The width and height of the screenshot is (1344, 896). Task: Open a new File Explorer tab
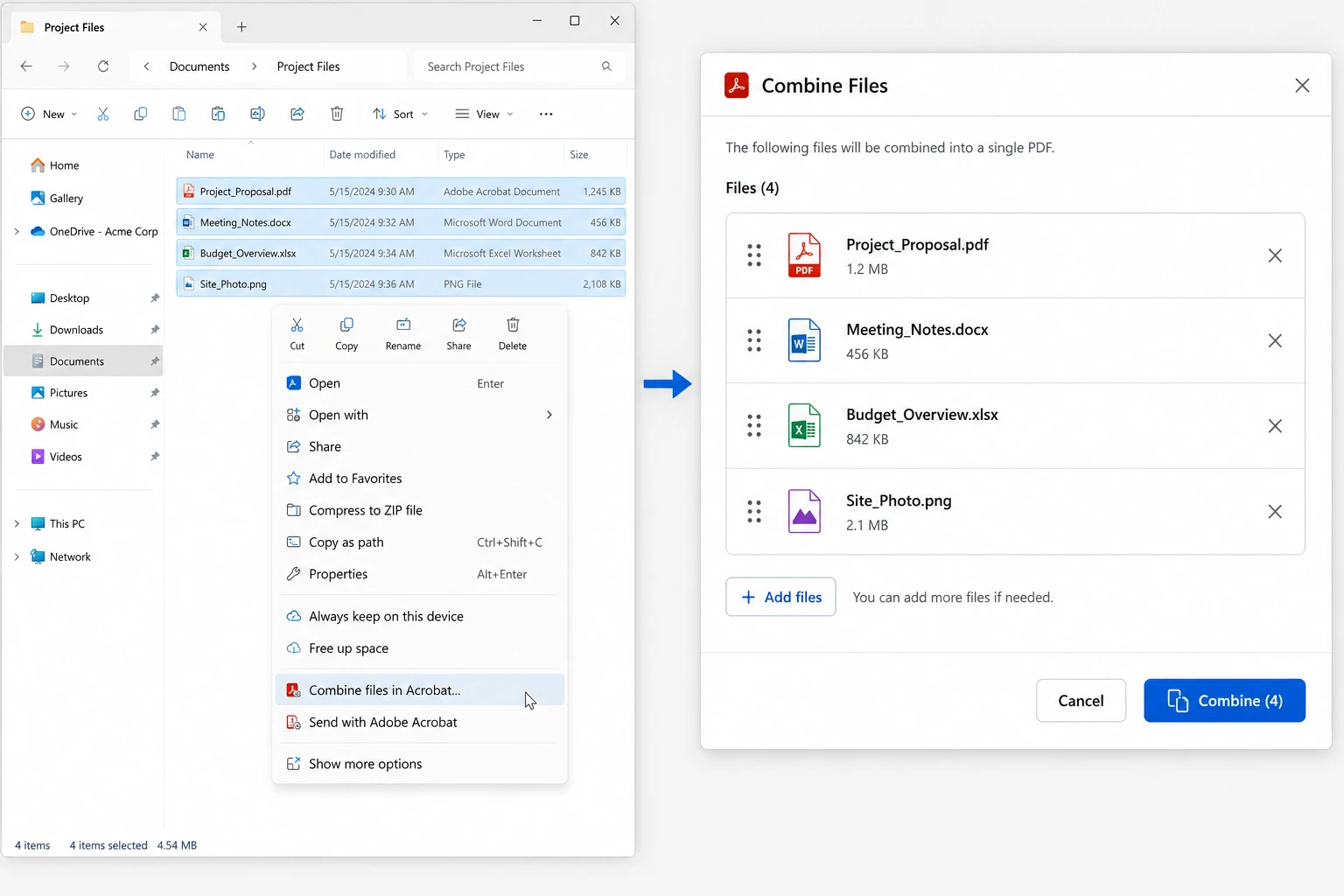(x=241, y=27)
